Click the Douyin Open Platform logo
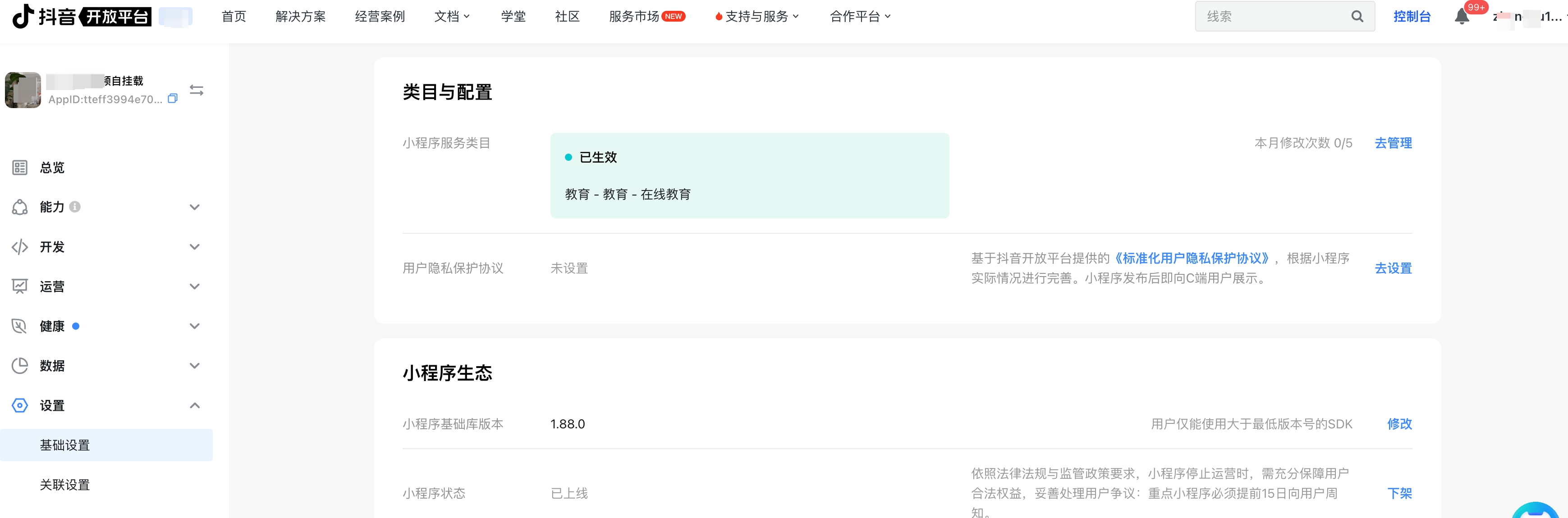1568x518 pixels. tap(82, 16)
